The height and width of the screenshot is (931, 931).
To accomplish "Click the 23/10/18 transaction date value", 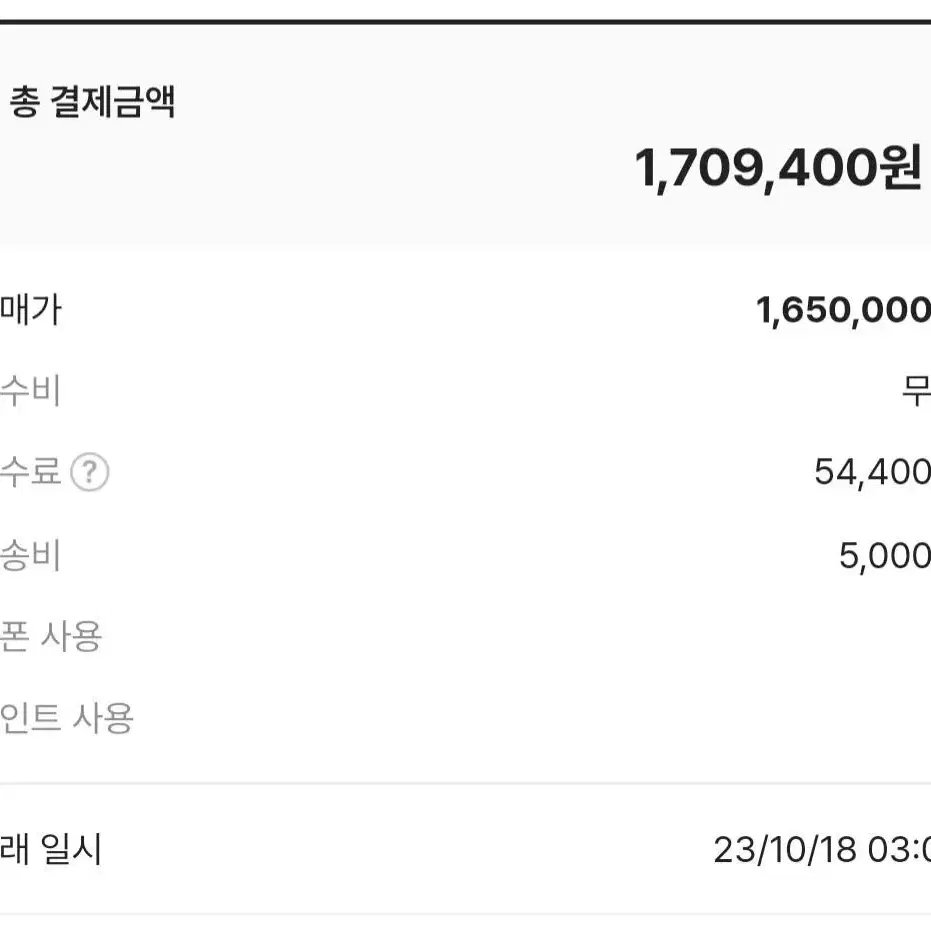I will click(822, 850).
